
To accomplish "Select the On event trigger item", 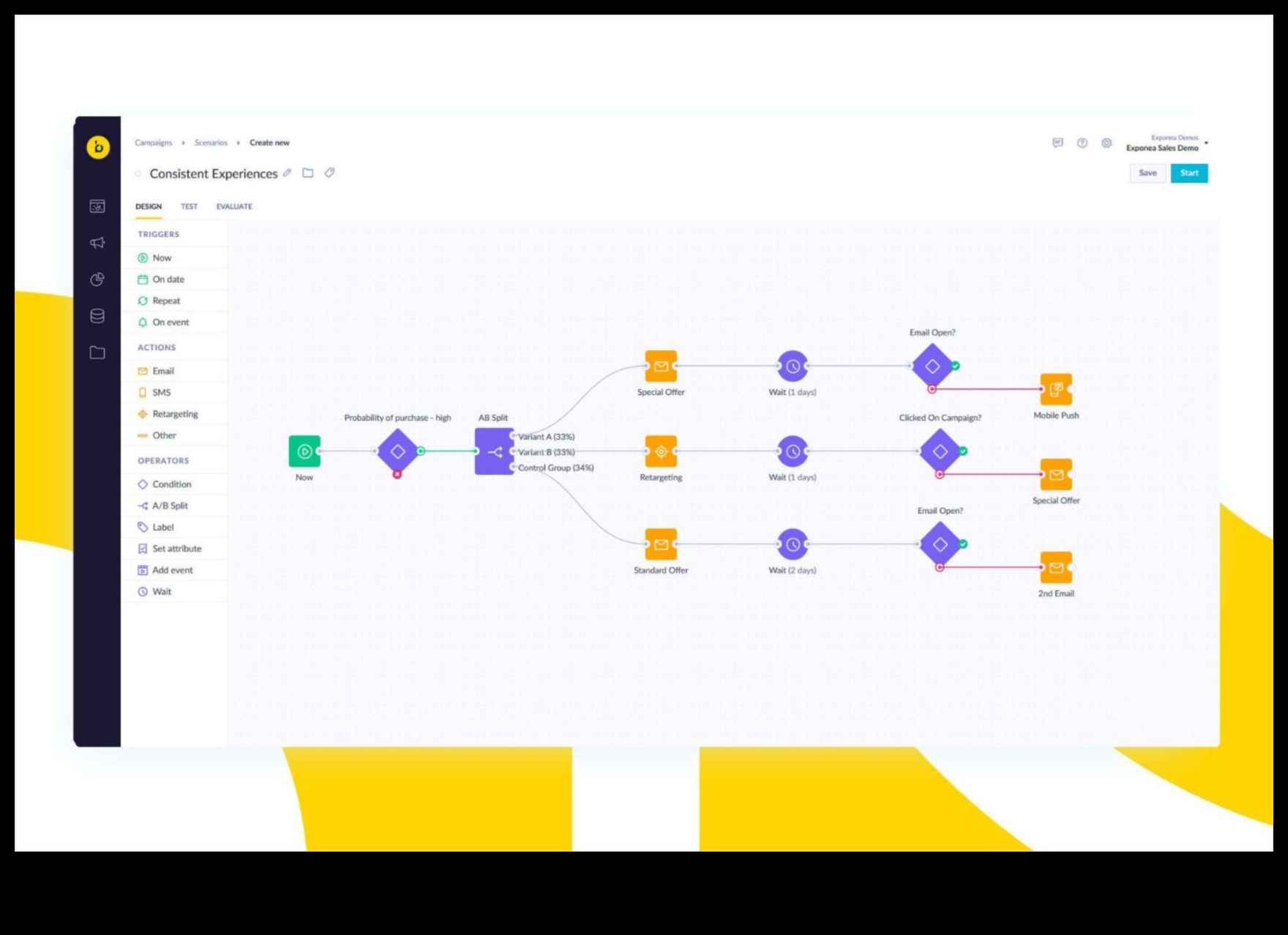I will (x=171, y=323).
